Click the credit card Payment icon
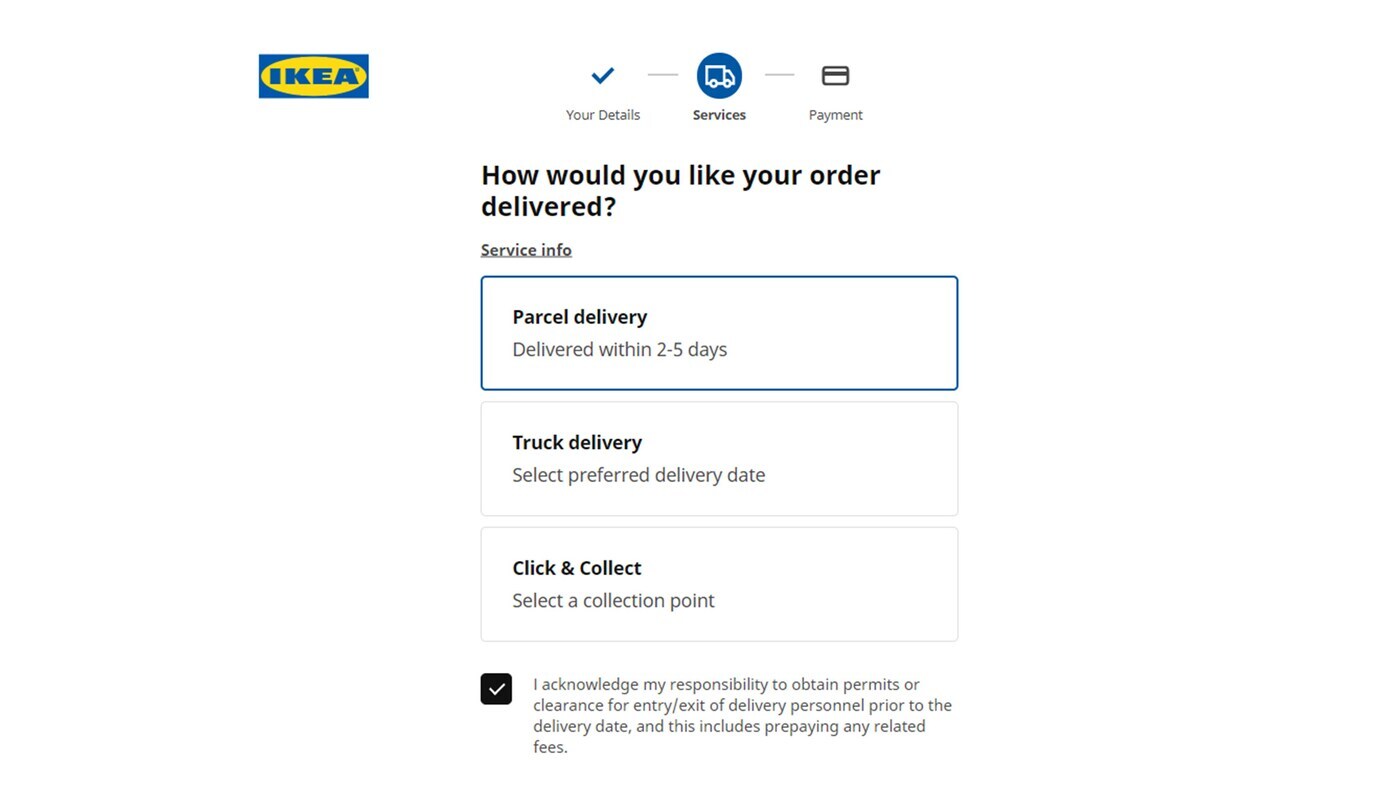The image size is (1400, 788). 835,74
